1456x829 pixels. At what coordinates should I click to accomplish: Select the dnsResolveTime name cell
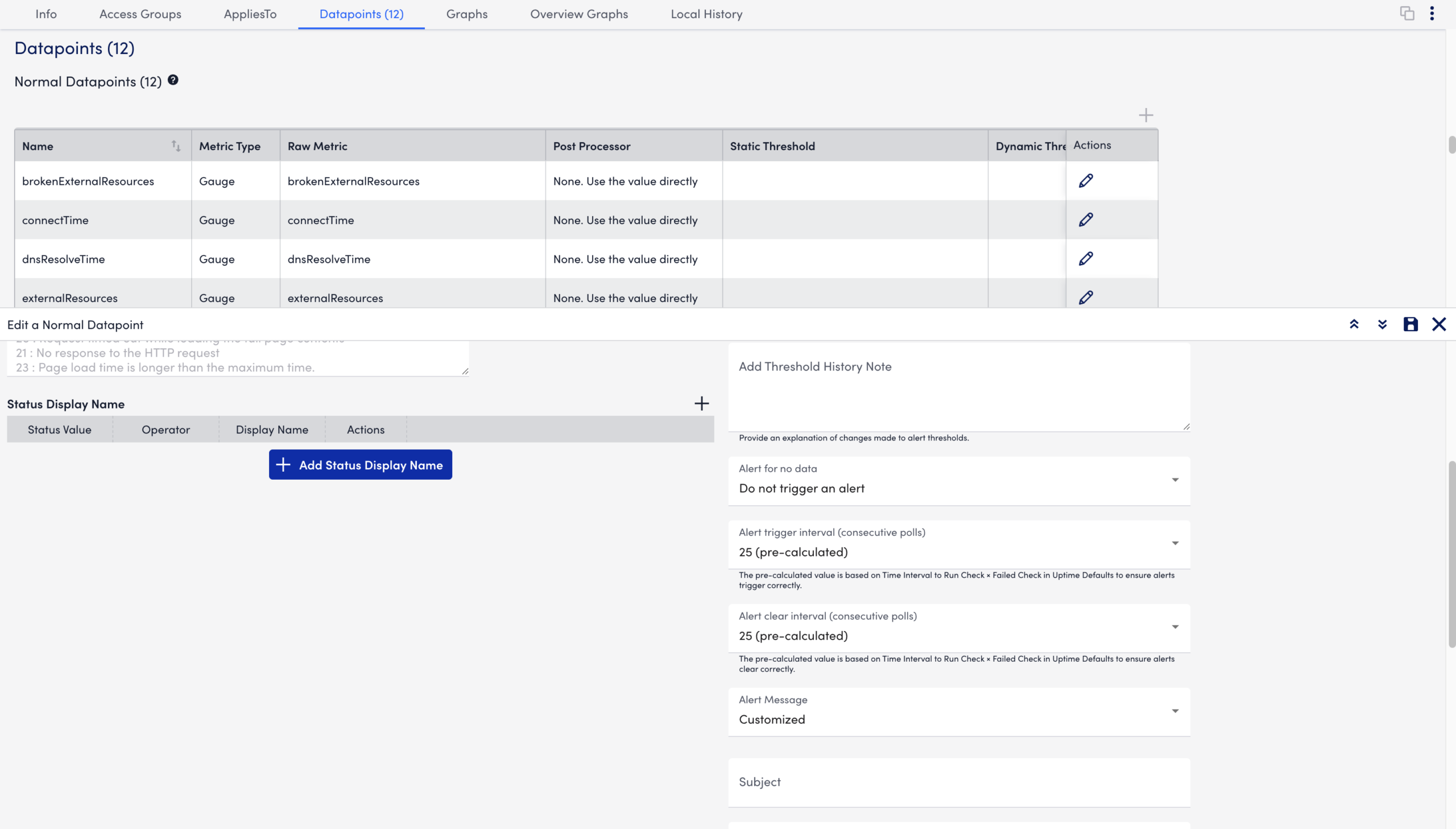(x=103, y=259)
